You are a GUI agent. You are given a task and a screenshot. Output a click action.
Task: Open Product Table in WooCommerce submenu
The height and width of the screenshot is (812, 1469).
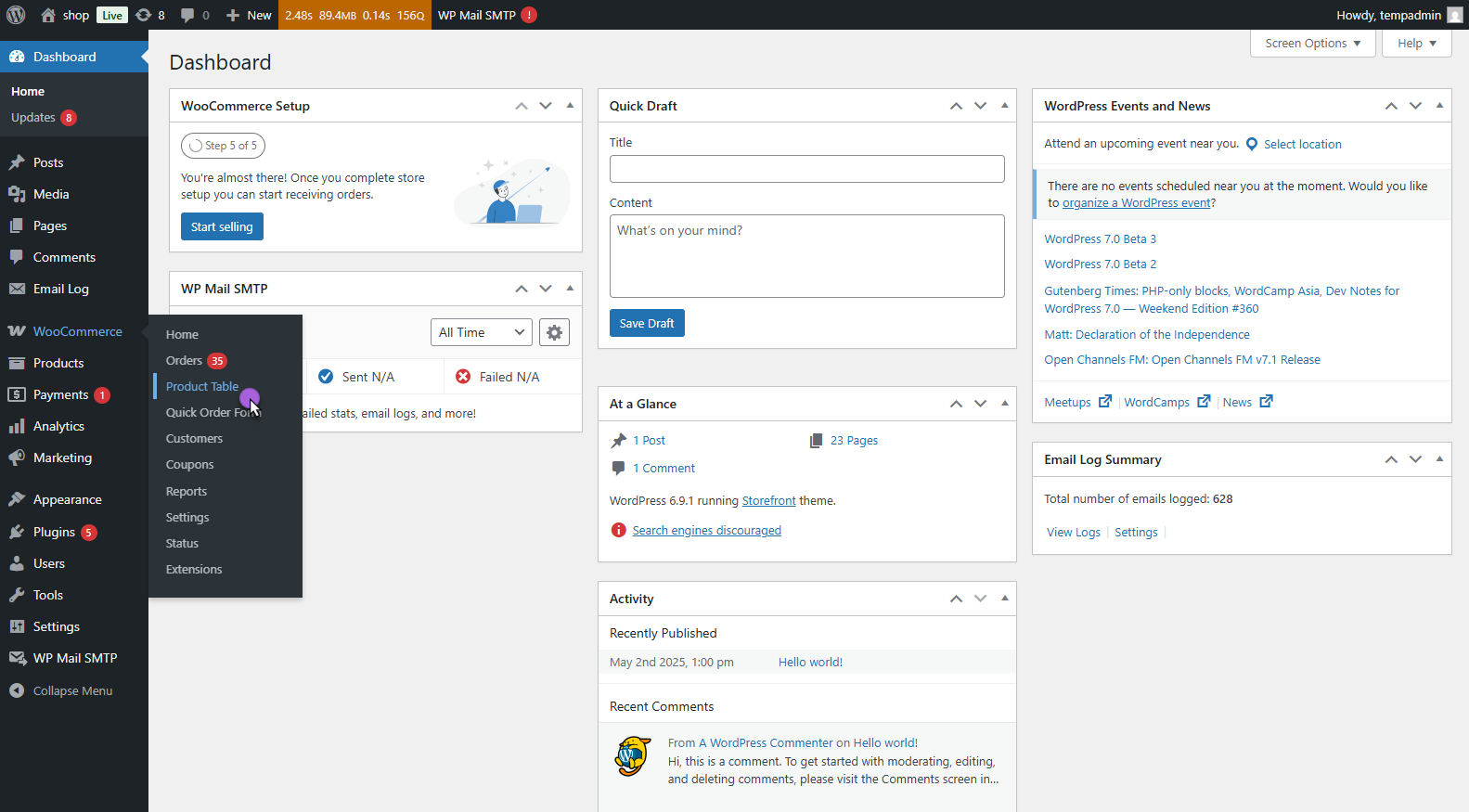(x=202, y=386)
